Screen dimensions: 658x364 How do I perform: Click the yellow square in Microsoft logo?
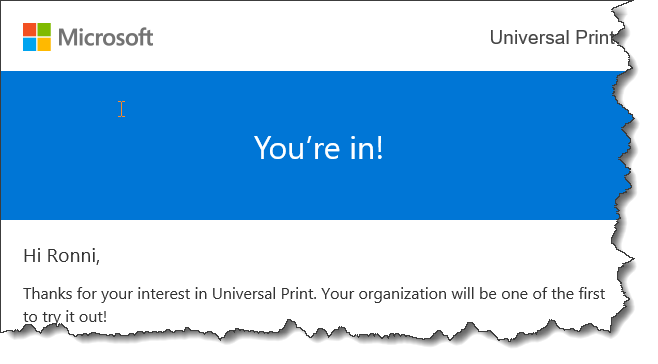44,44
